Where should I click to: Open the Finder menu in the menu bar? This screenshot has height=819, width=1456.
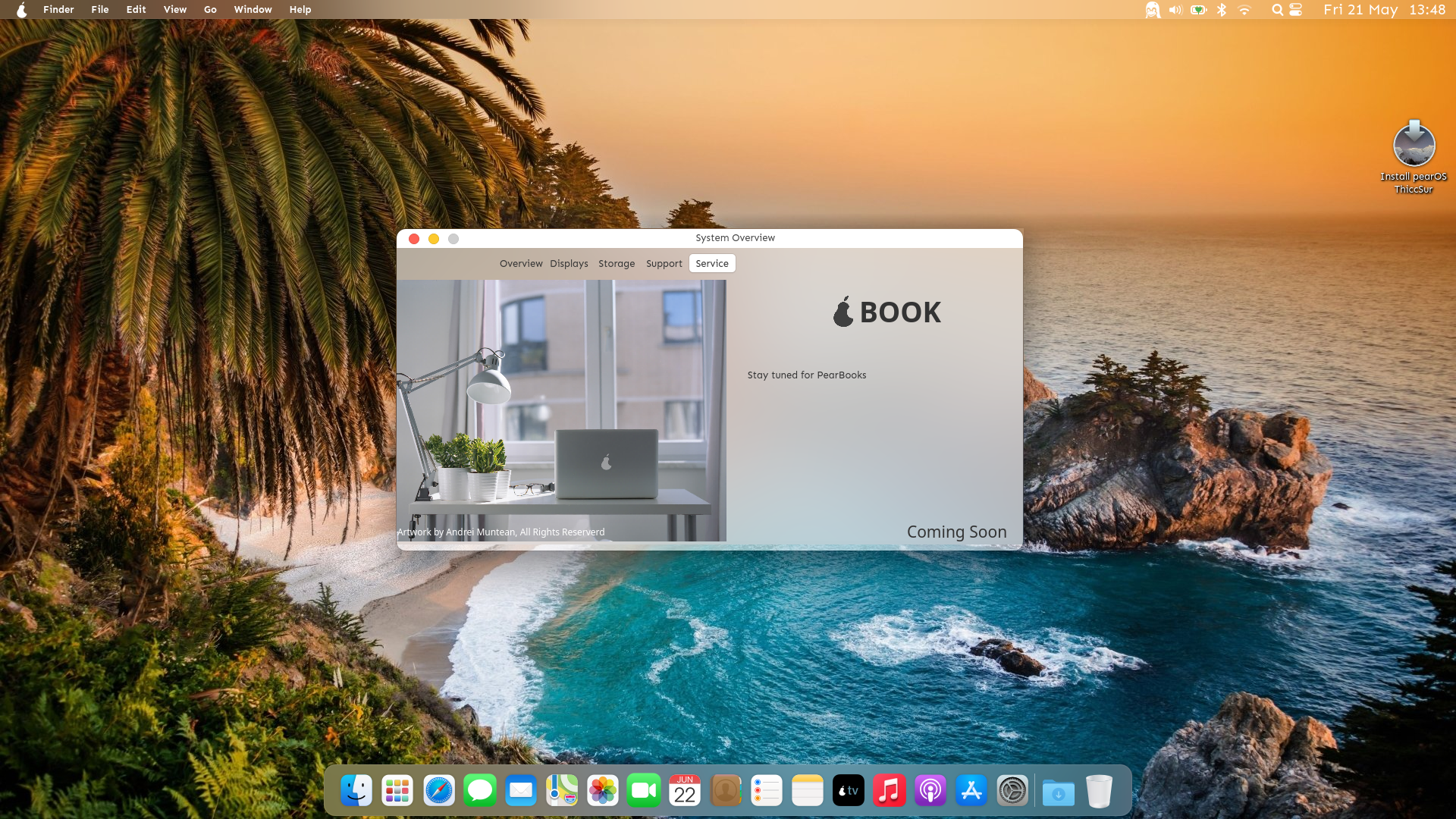(58, 10)
